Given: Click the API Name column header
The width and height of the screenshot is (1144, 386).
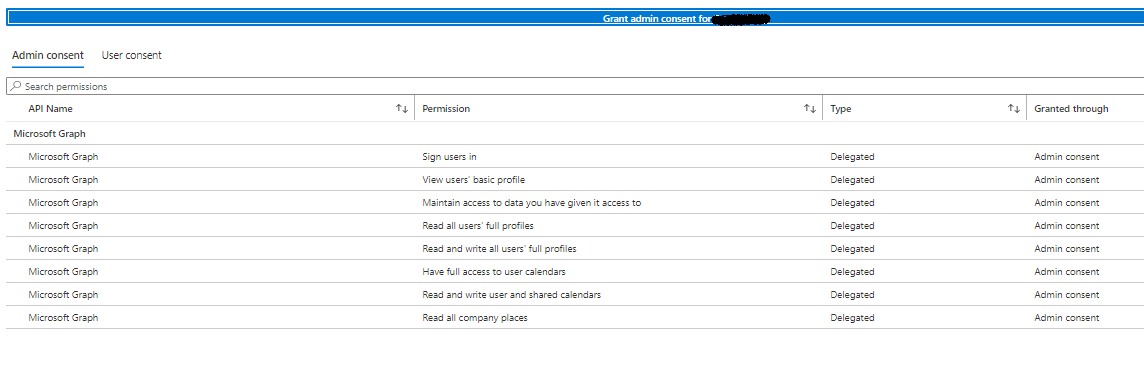Looking at the screenshot, I should pyautogui.click(x=50, y=109).
